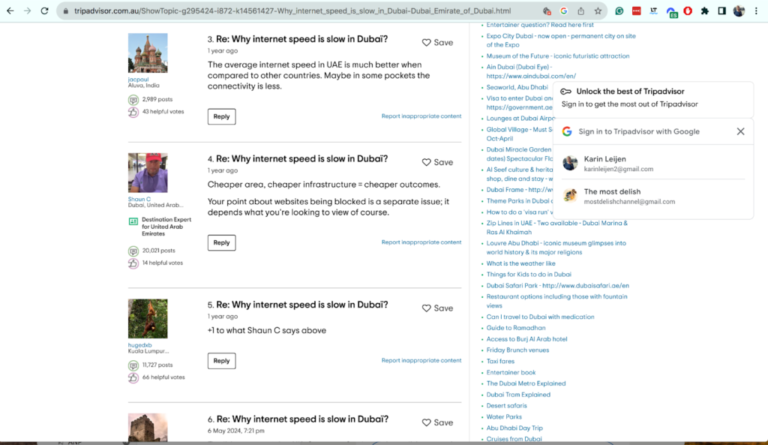The height and width of the screenshot is (445, 768).
Task: Reply to post 3
Action: point(221,117)
